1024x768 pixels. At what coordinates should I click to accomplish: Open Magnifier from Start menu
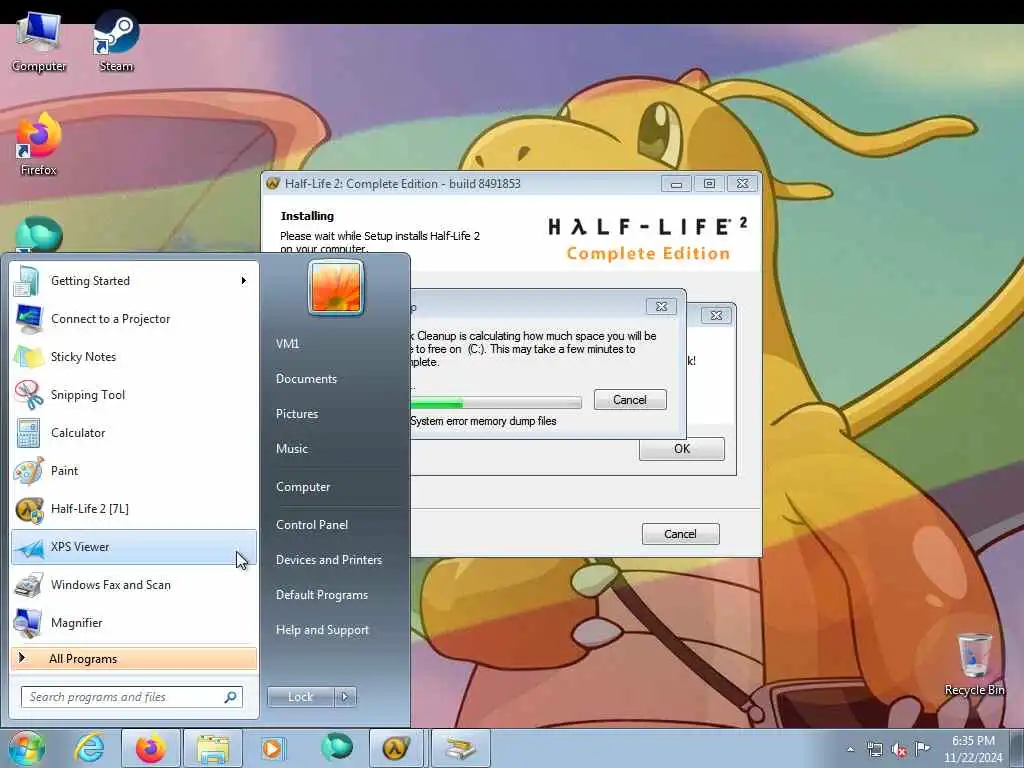pyautogui.click(x=134, y=622)
